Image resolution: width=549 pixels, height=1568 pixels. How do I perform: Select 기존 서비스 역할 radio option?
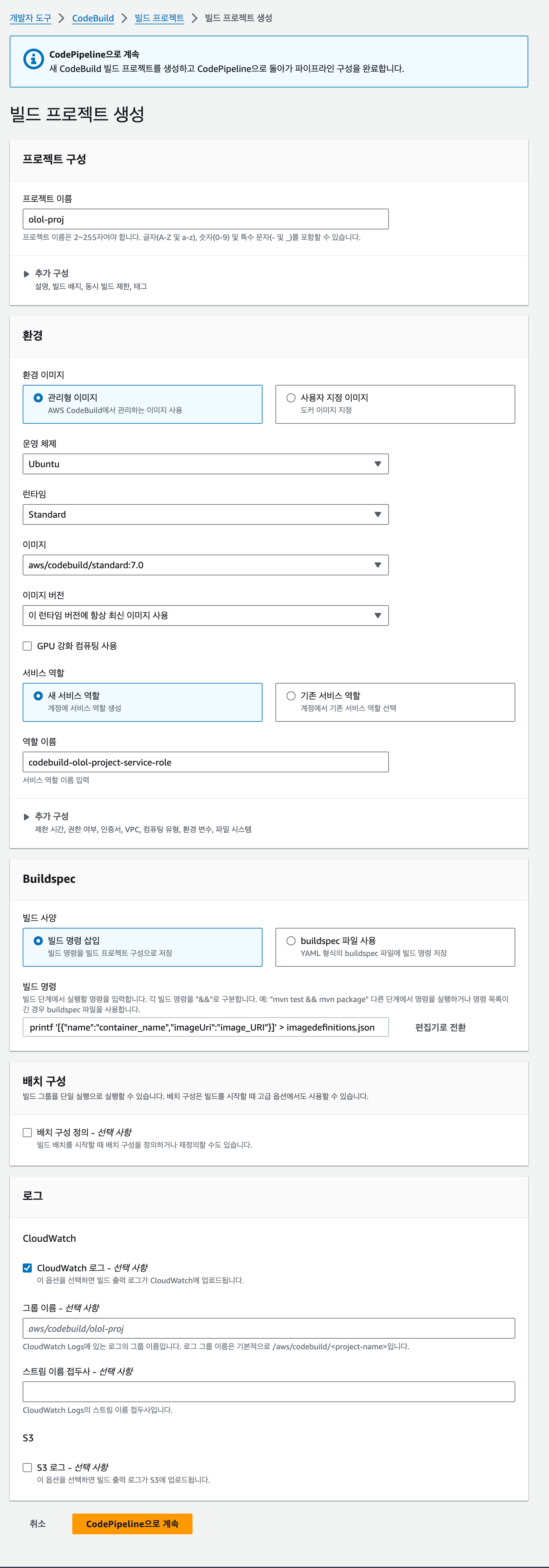pos(291,696)
